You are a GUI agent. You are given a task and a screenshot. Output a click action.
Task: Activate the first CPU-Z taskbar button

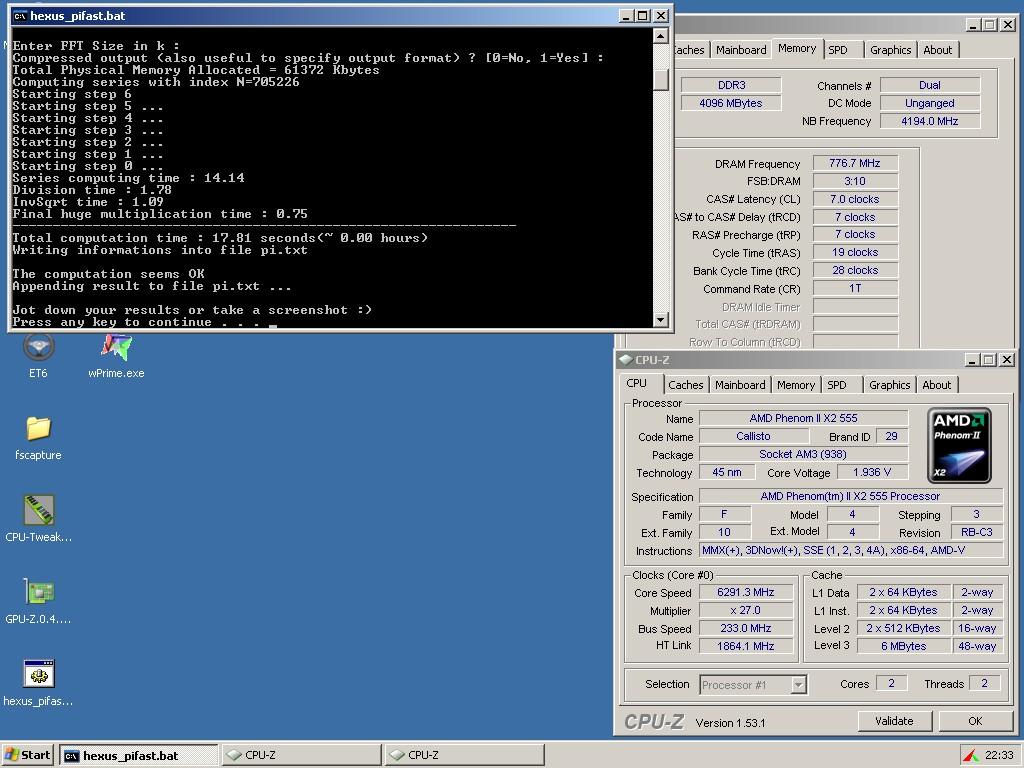click(301, 755)
